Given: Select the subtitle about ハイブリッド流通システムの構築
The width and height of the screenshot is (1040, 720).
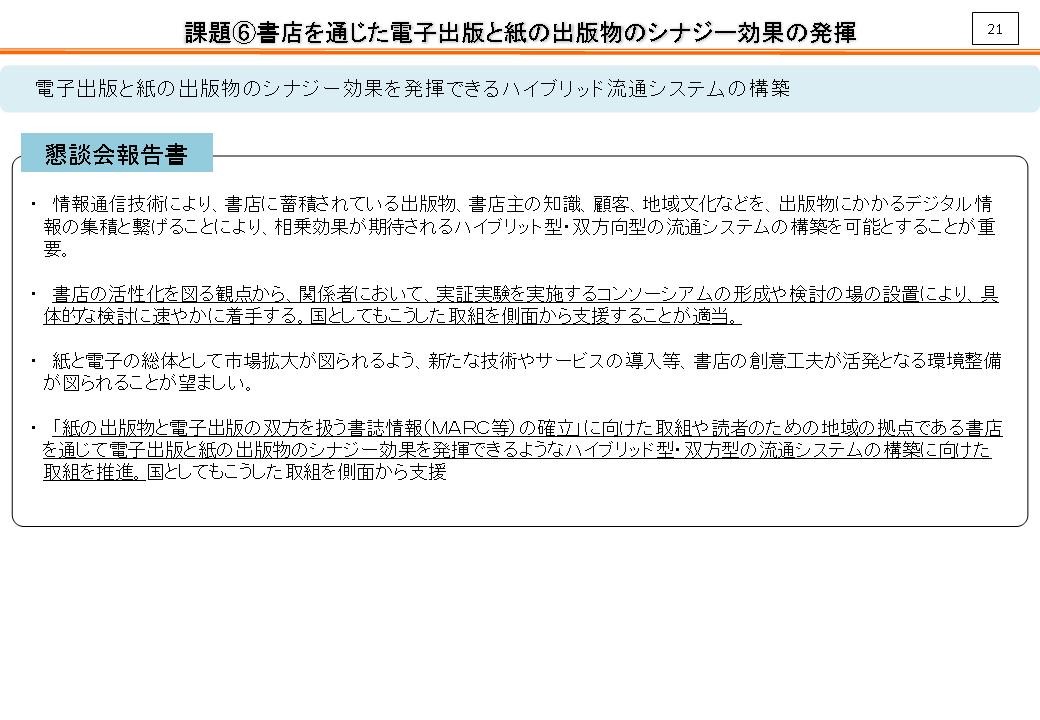Looking at the screenshot, I should pyautogui.click(x=412, y=88).
